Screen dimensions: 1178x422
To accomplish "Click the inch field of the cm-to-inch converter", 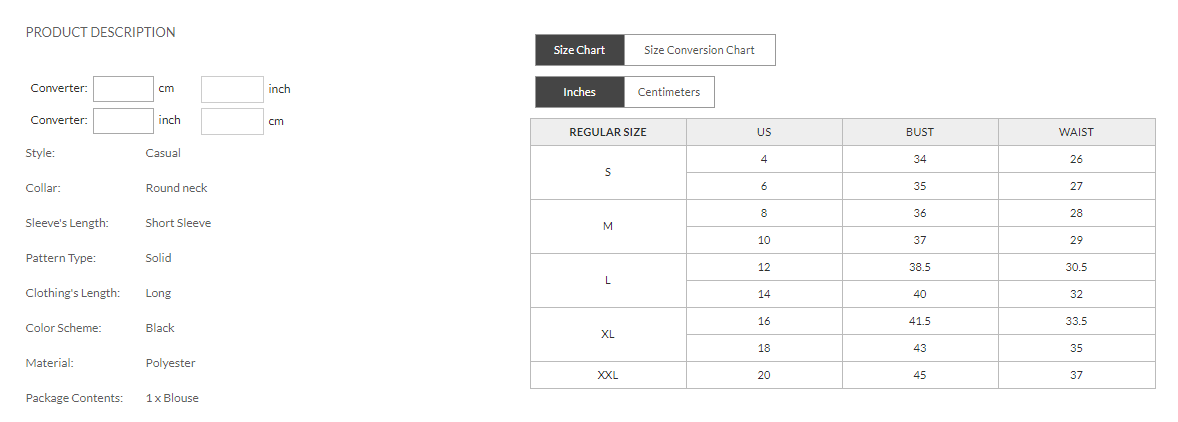I will (232, 89).
